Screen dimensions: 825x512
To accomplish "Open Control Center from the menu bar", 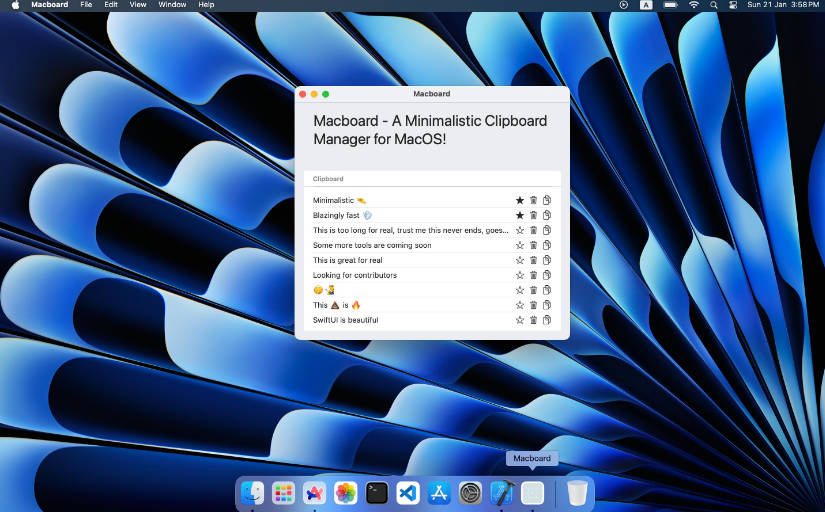I will coord(733,5).
